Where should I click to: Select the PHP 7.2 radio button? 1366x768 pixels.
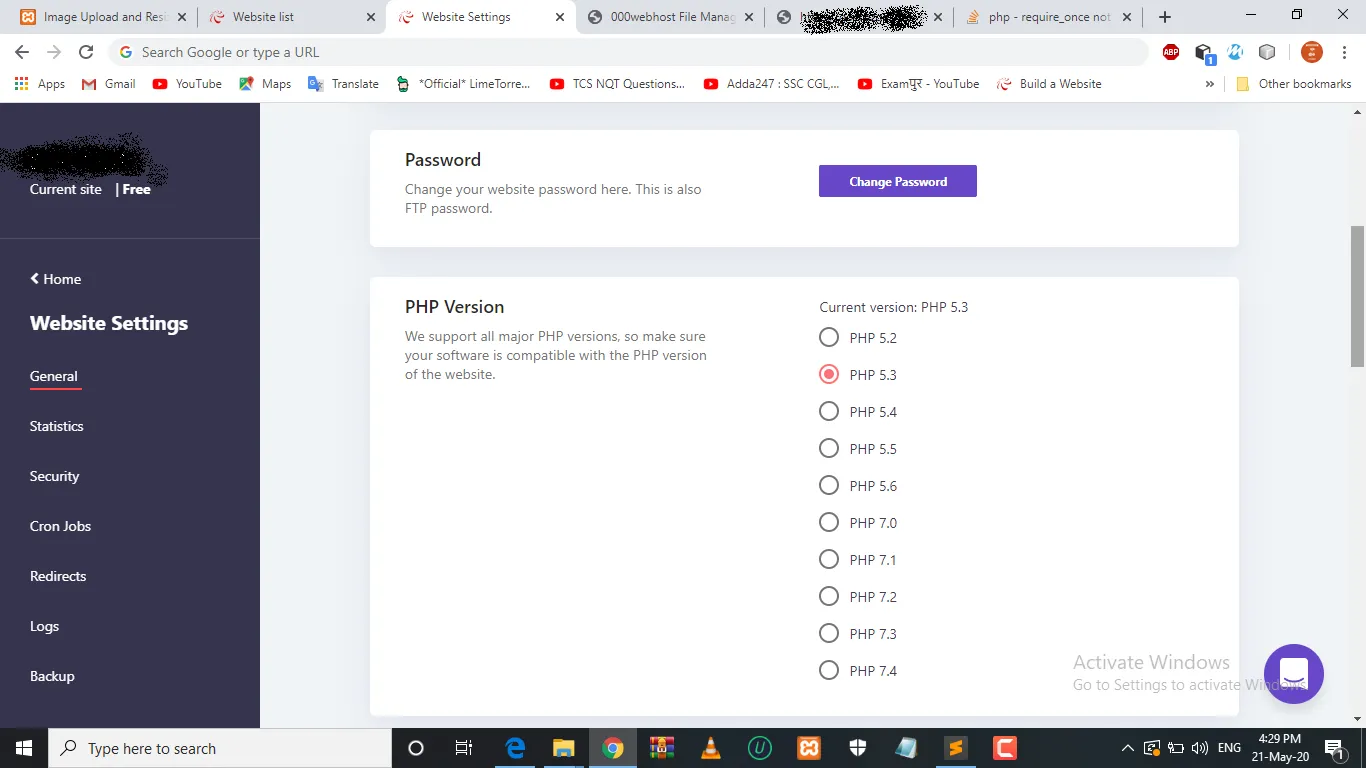(829, 596)
